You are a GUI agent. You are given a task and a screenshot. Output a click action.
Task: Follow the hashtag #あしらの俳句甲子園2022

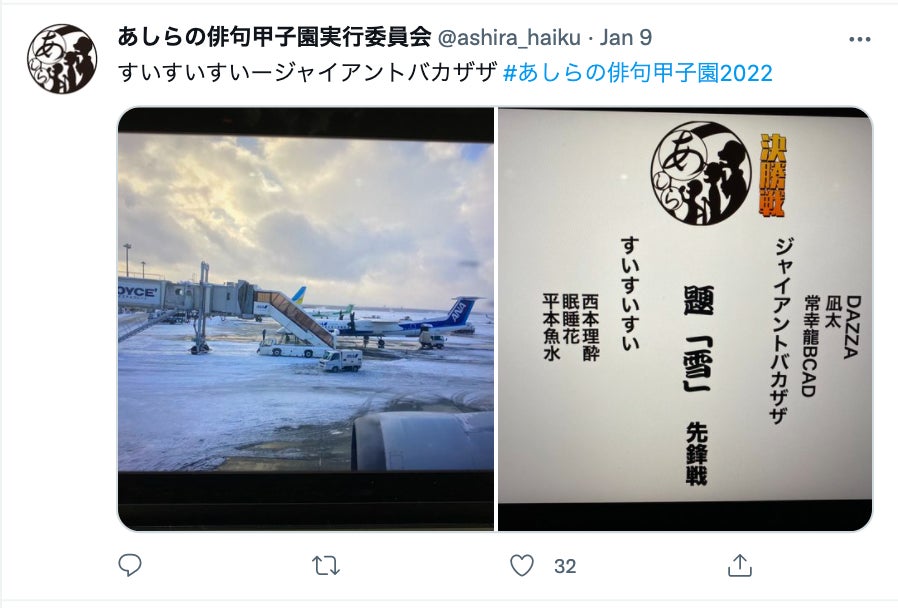(637, 73)
